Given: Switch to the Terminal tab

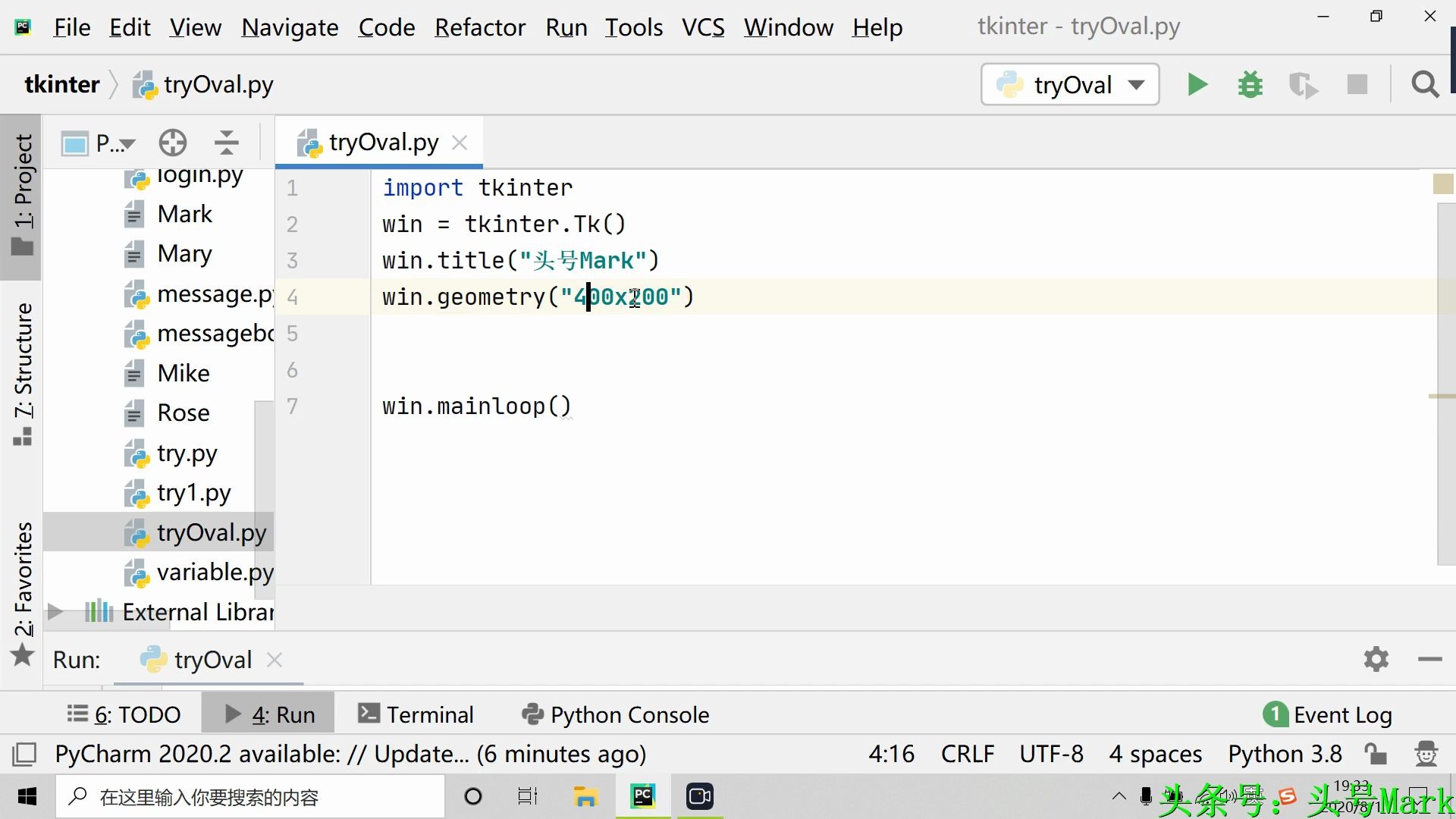Looking at the screenshot, I should pos(416,714).
